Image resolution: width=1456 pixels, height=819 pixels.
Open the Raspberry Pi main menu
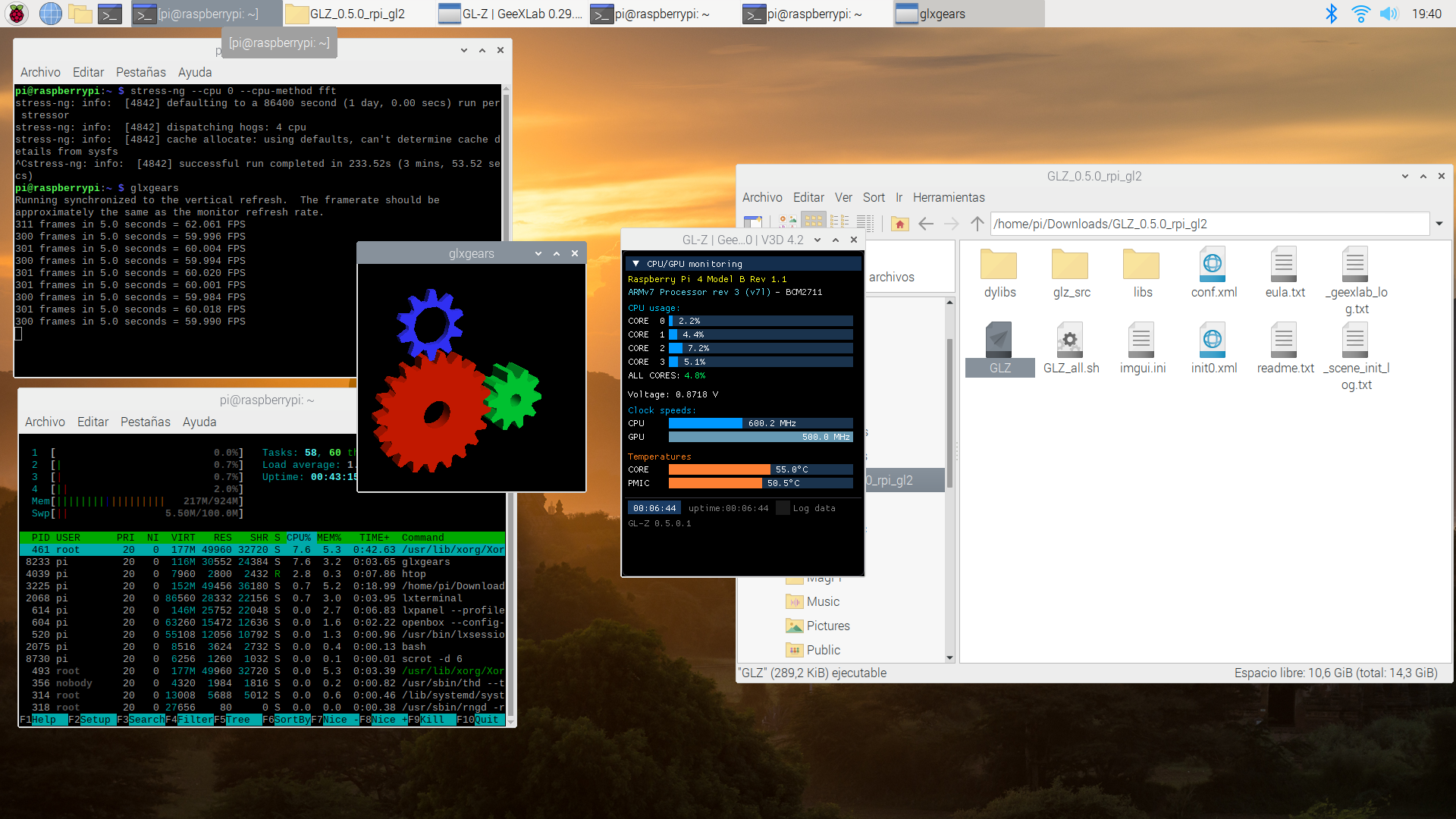pyautogui.click(x=17, y=14)
